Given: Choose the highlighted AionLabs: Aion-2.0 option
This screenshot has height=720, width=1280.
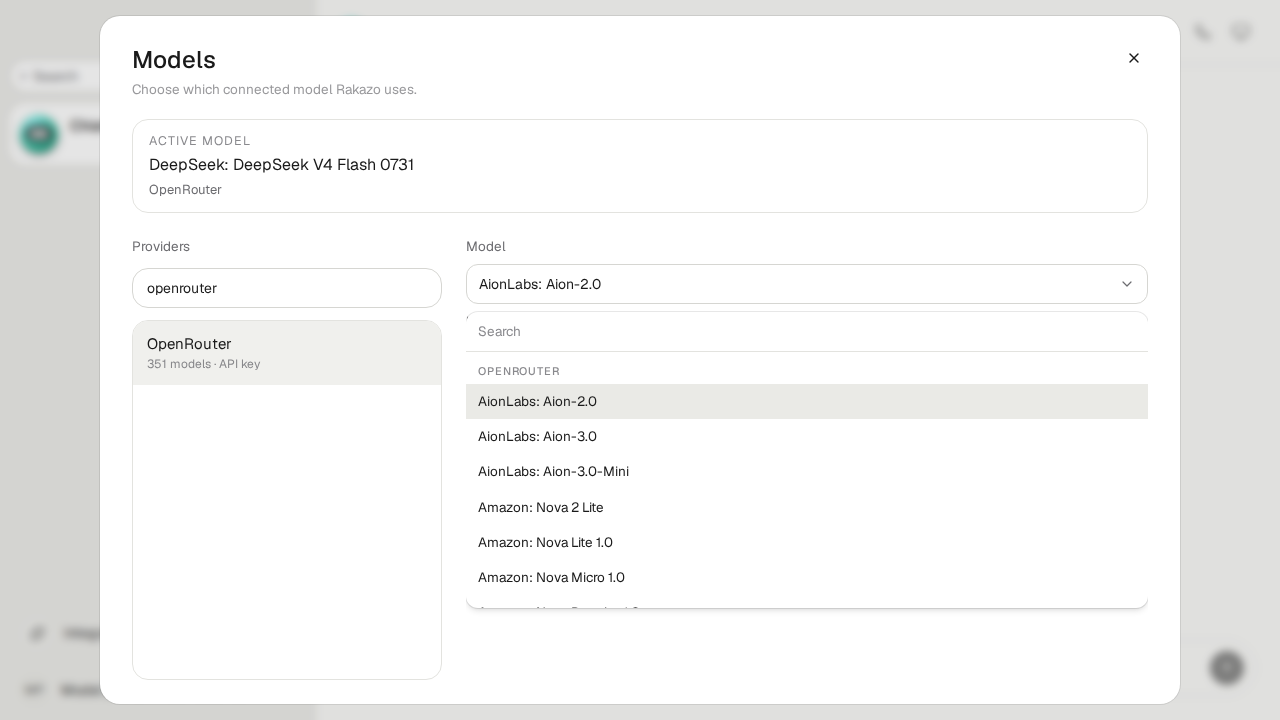Looking at the screenshot, I should tap(807, 401).
